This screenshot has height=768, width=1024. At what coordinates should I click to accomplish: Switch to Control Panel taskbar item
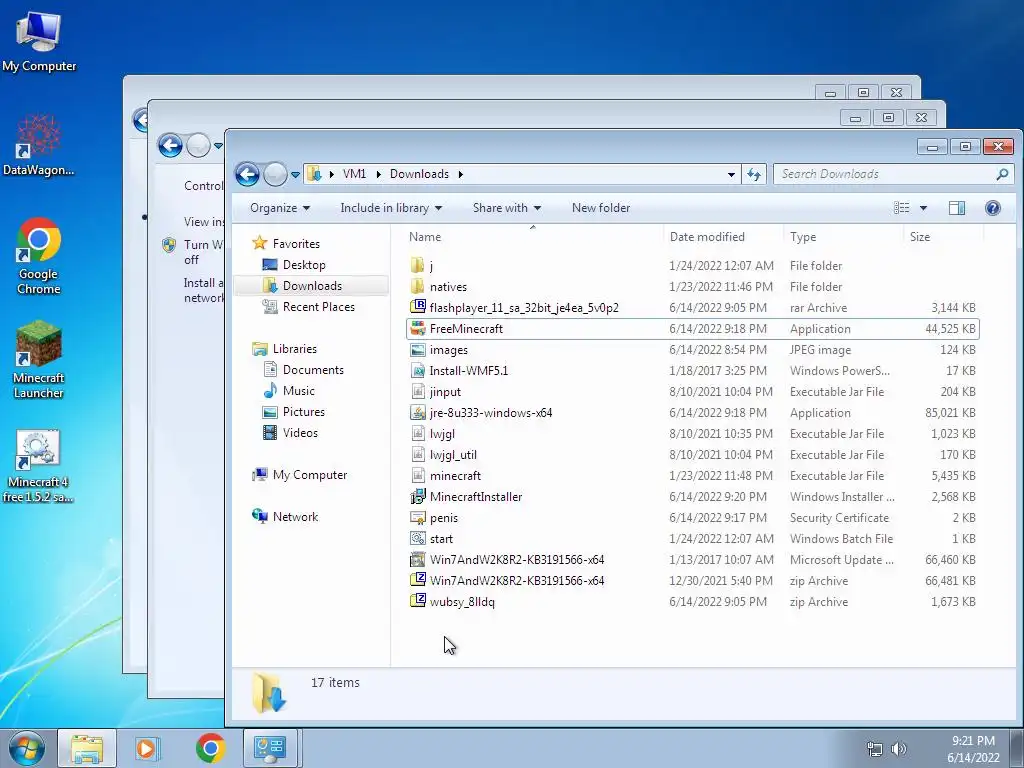pos(270,748)
